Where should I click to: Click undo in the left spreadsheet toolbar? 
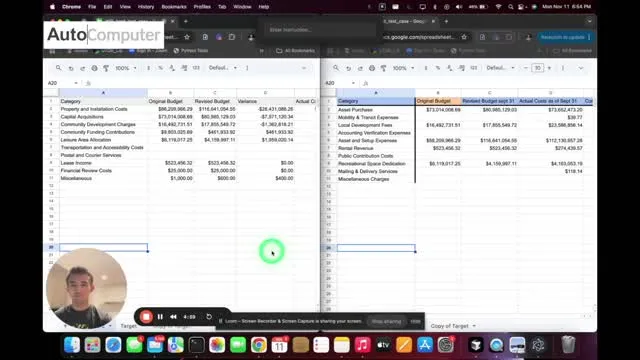pyautogui.click(x=71, y=68)
